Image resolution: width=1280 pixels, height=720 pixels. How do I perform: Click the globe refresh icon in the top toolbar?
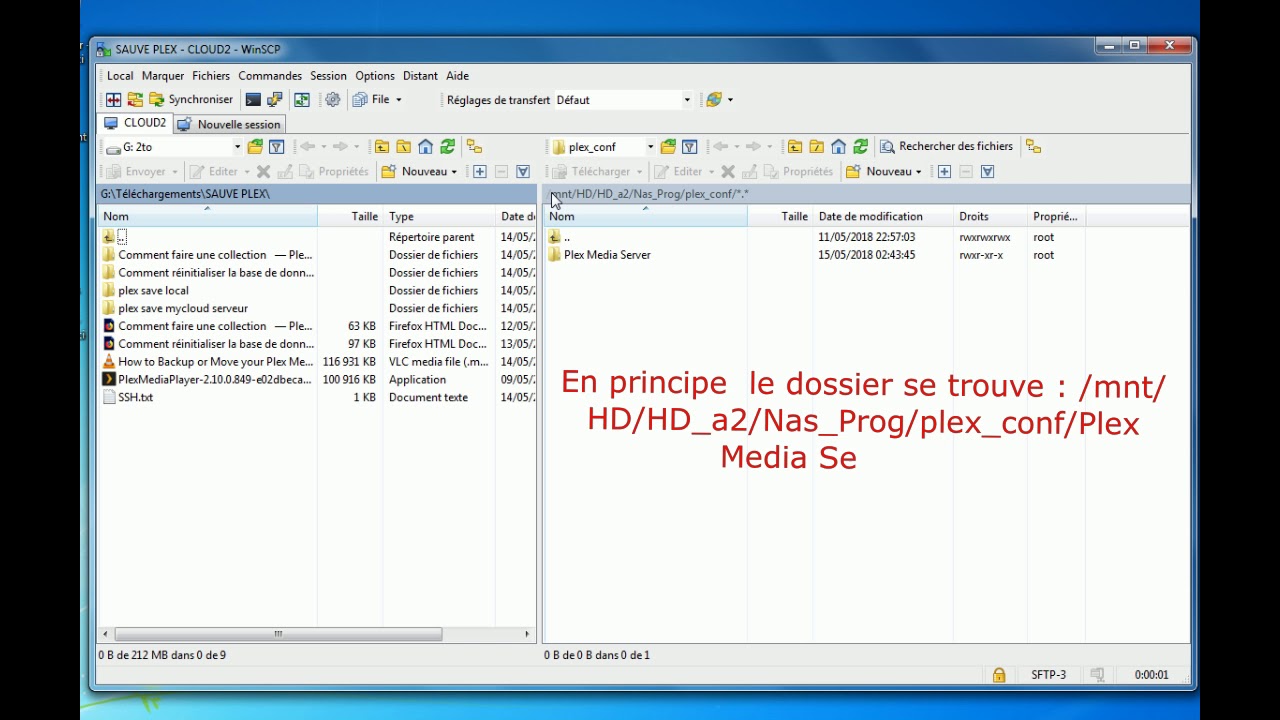tap(713, 100)
